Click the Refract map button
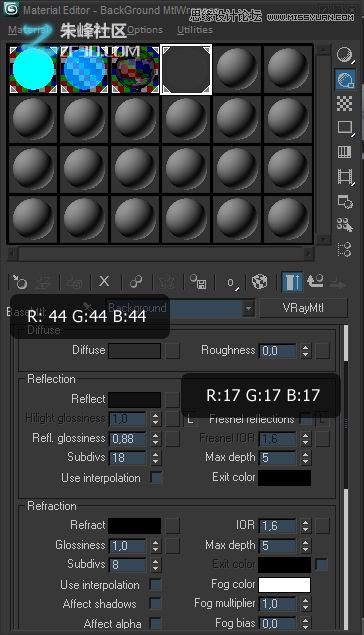 [x=172, y=526]
